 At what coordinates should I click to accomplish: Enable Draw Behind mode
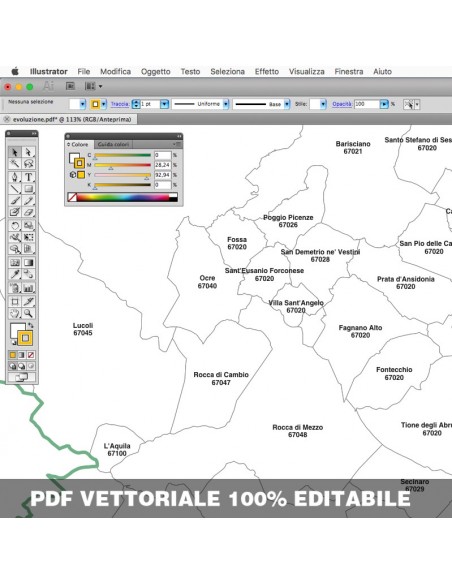tap(22, 366)
